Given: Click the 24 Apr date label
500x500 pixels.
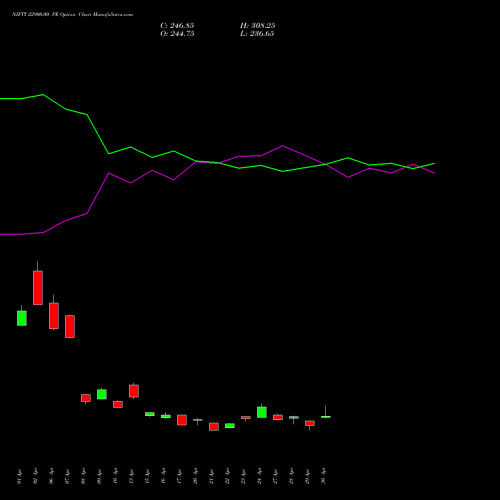Looking at the screenshot, I should [x=259, y=476].
